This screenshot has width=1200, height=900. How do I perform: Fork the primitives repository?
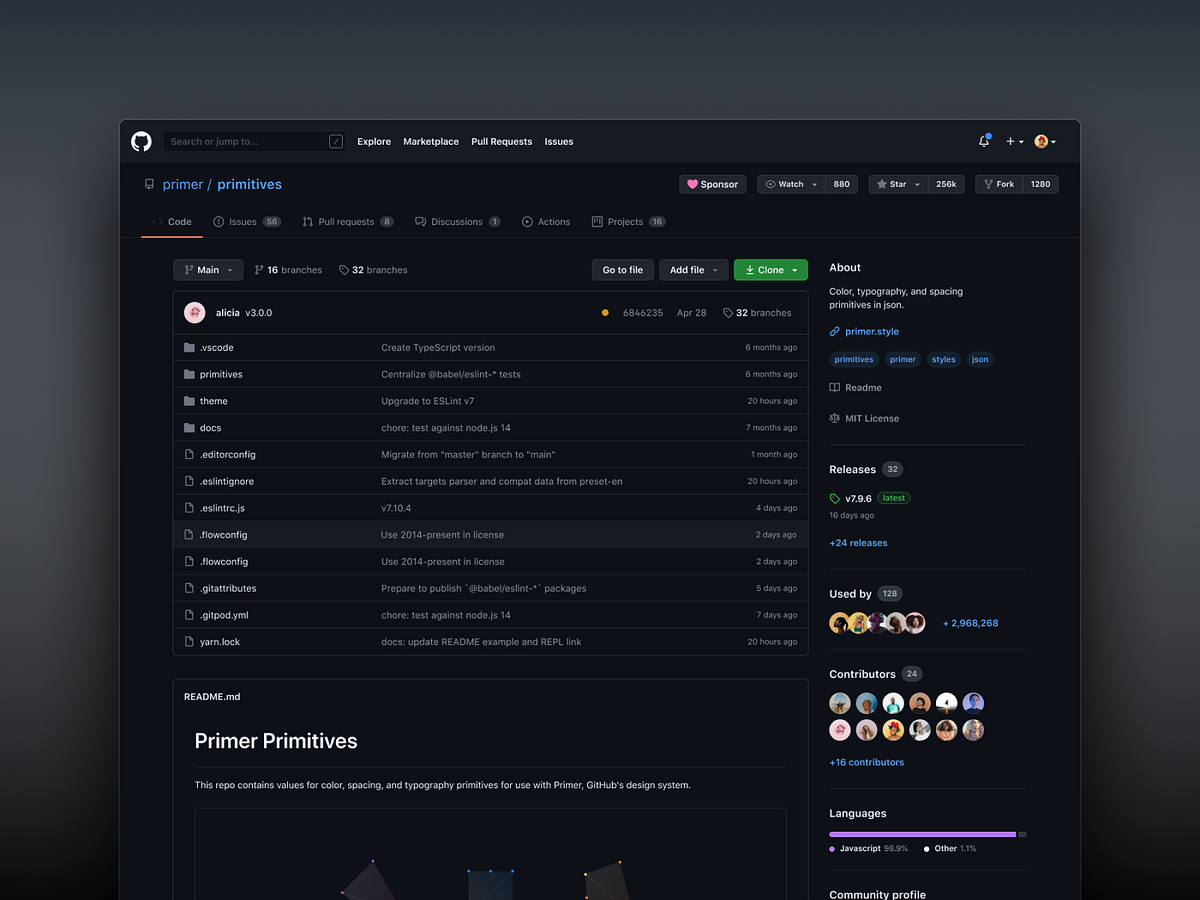click(x=996, y=184)
